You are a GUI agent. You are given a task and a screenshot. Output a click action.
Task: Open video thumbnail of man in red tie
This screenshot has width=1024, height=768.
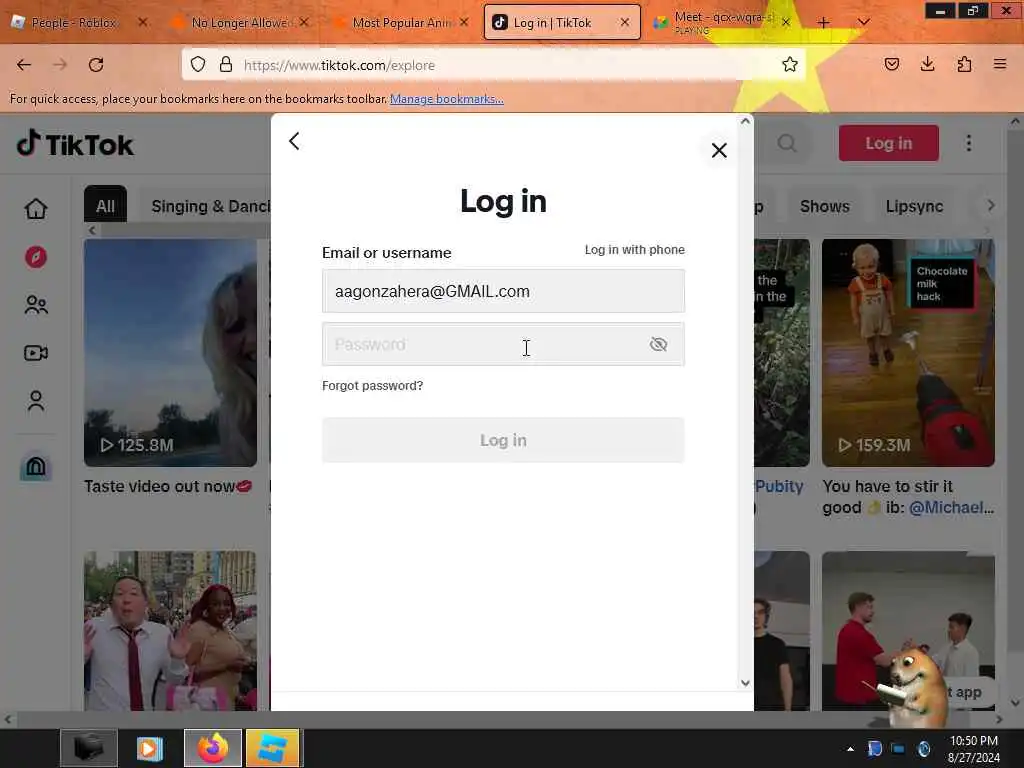click(x=170, y=631)
